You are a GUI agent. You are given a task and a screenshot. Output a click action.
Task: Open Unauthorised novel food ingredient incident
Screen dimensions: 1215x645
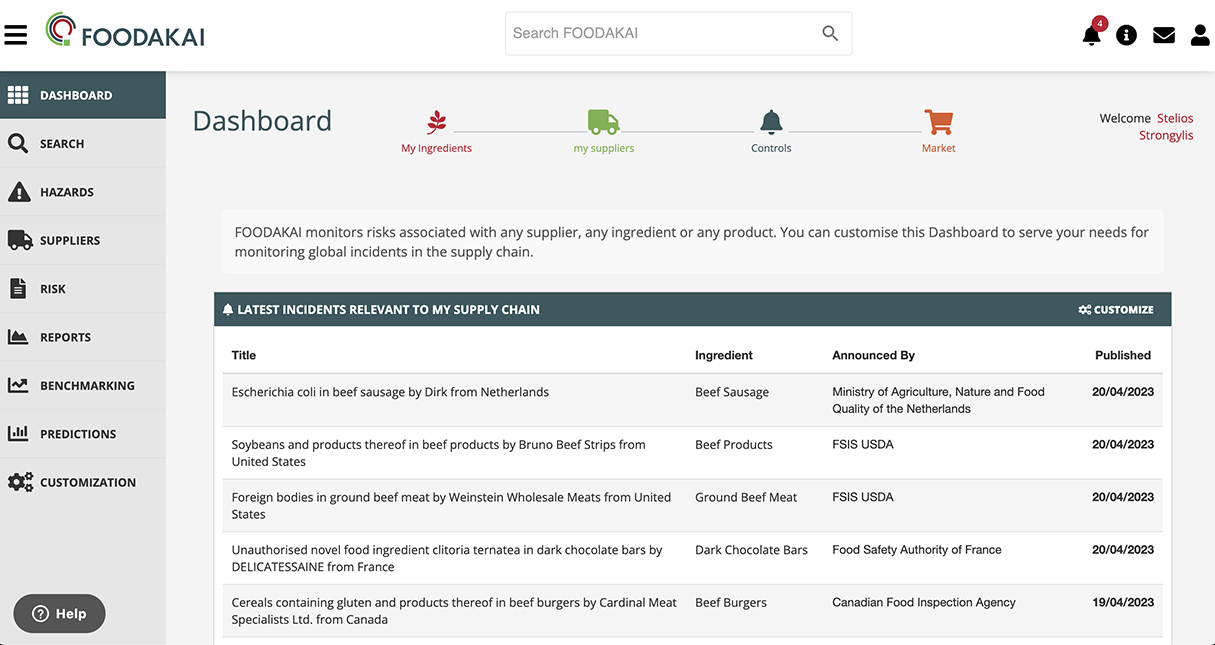(x=447, y=558)
